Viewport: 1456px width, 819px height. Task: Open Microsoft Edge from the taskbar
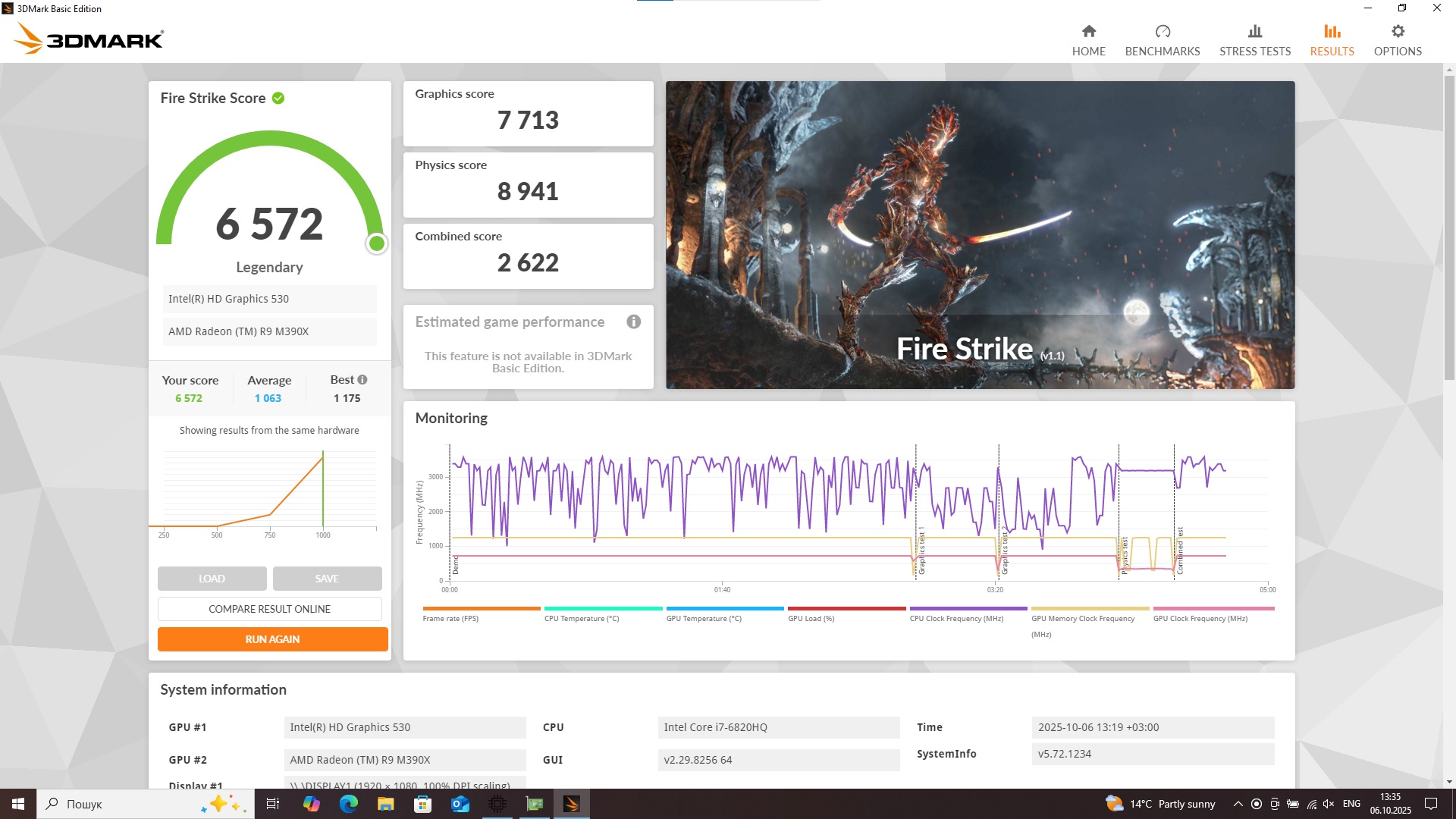[348, 804]
